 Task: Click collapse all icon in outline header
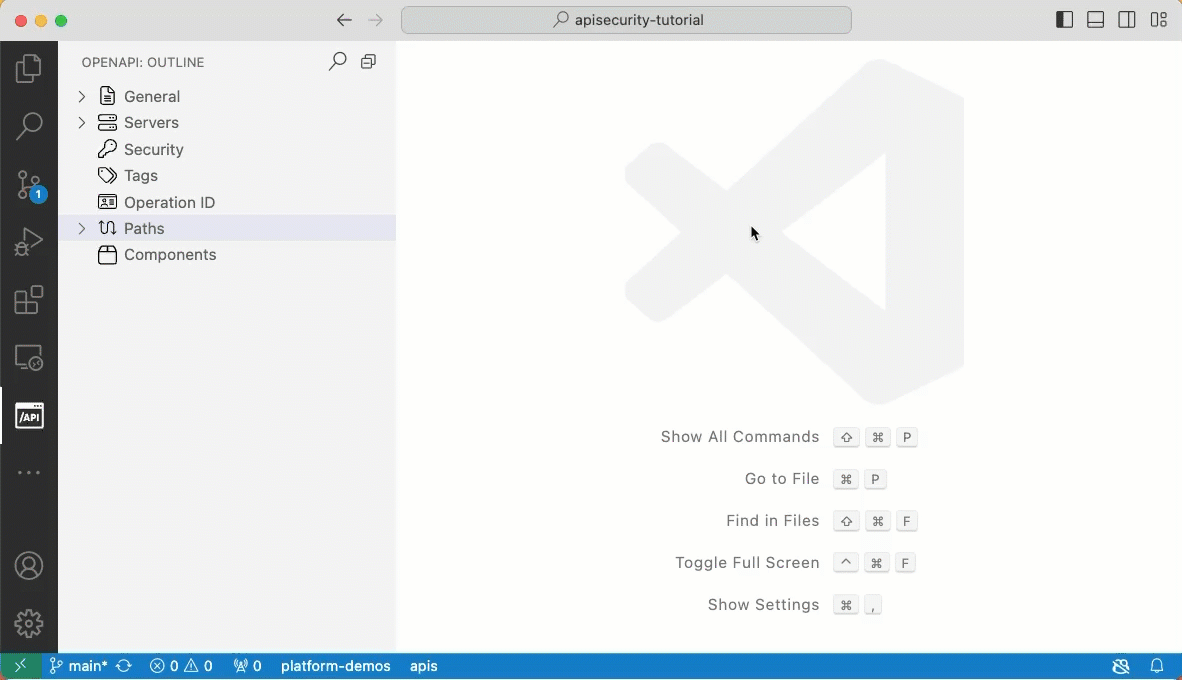tap(368, 62)
